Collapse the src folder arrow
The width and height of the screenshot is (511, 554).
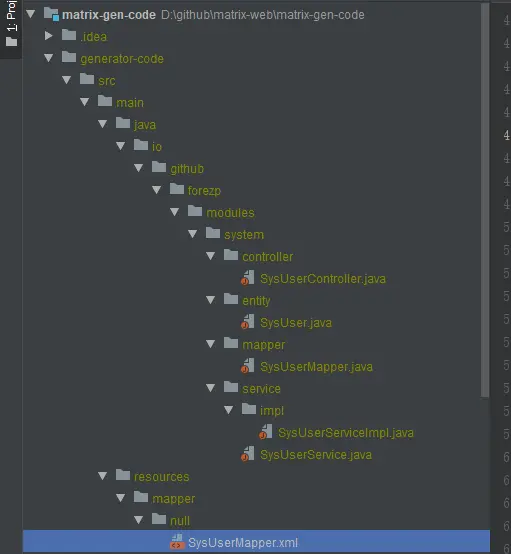[67, 80]
